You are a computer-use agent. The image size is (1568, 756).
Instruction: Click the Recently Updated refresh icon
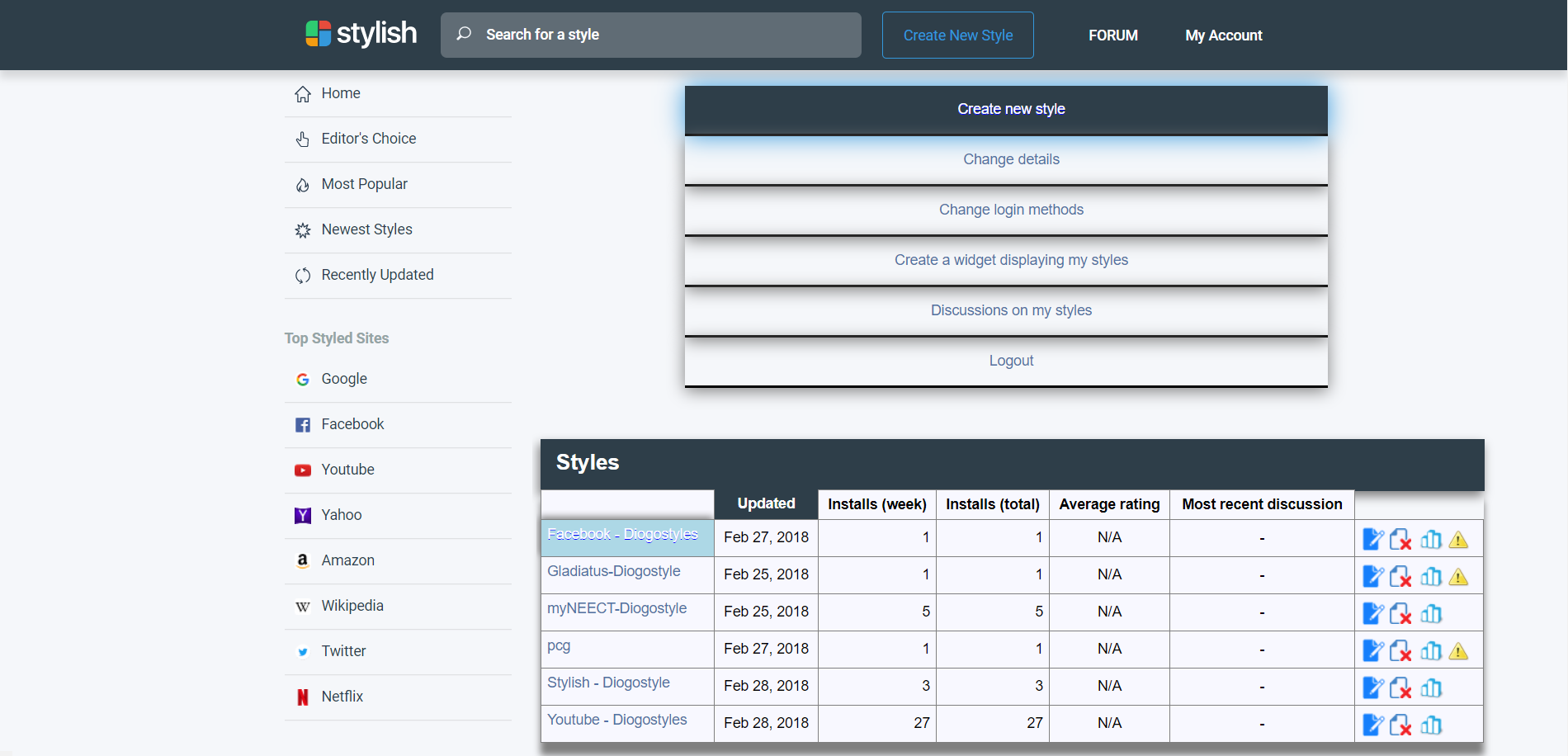click(303, 276)
